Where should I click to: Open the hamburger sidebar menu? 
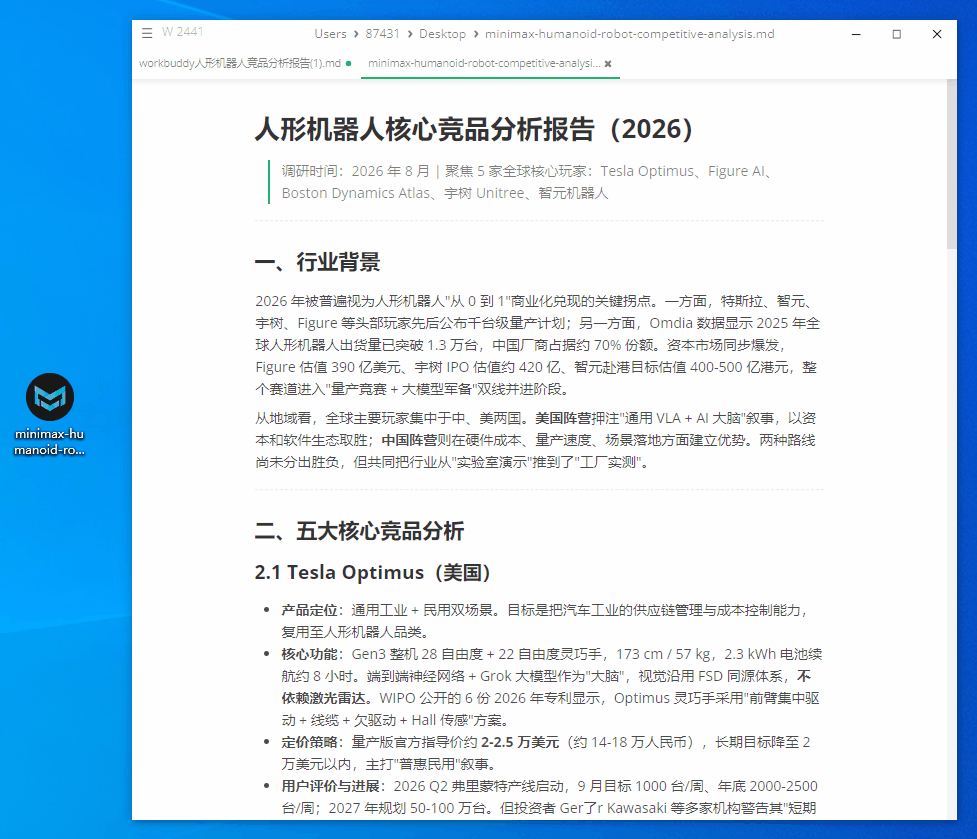click(147, 33)
